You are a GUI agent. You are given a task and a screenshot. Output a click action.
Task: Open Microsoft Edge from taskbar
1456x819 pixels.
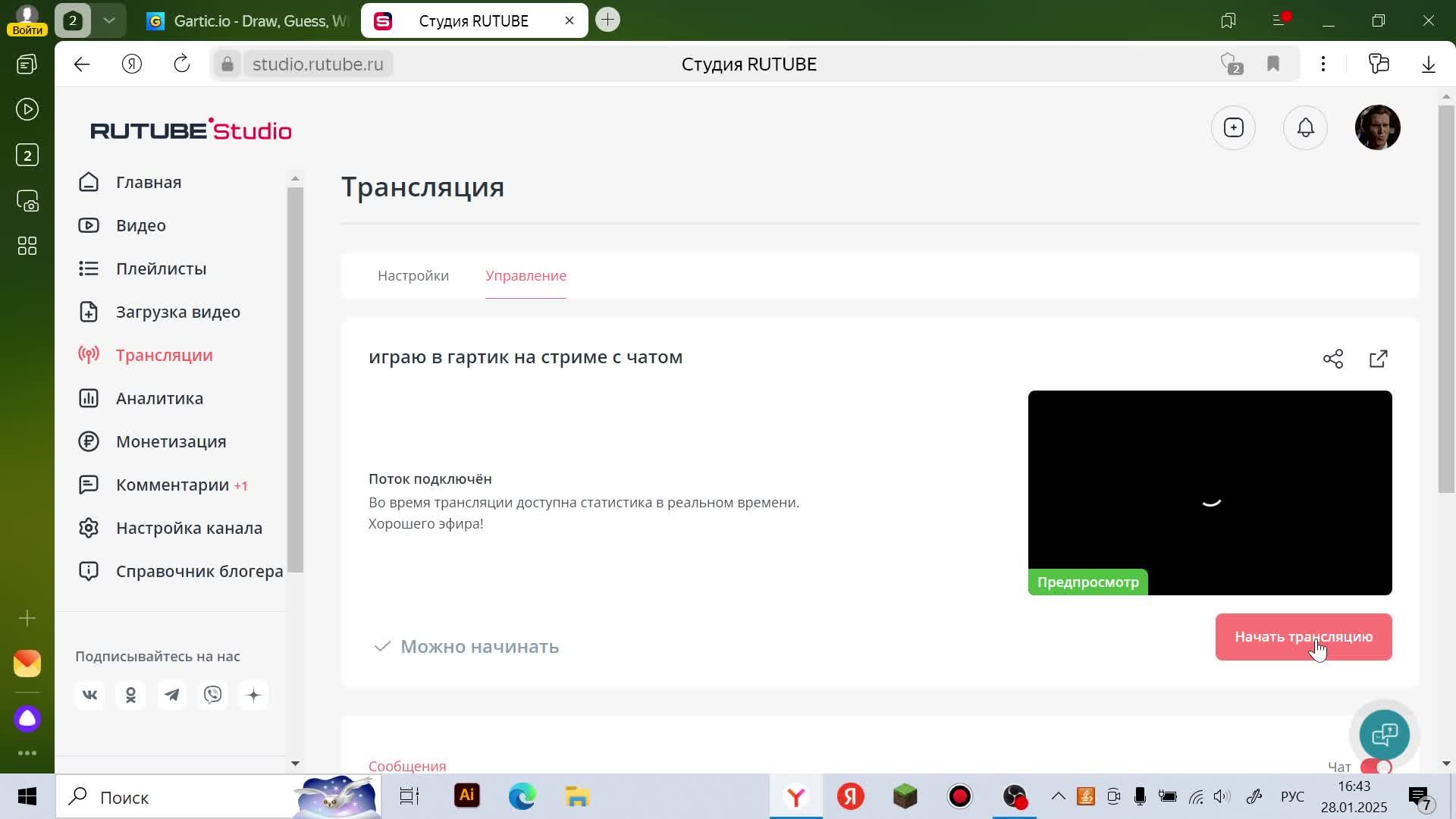pyautogui.click(x=522, y=796)
